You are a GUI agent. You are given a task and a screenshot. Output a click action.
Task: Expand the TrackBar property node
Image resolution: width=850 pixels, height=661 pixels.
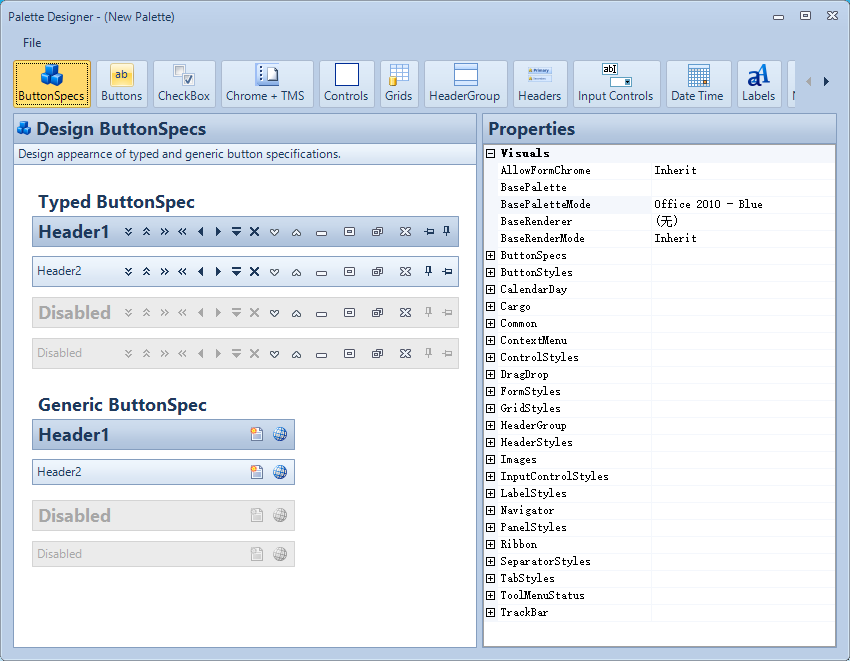(491, 612)
